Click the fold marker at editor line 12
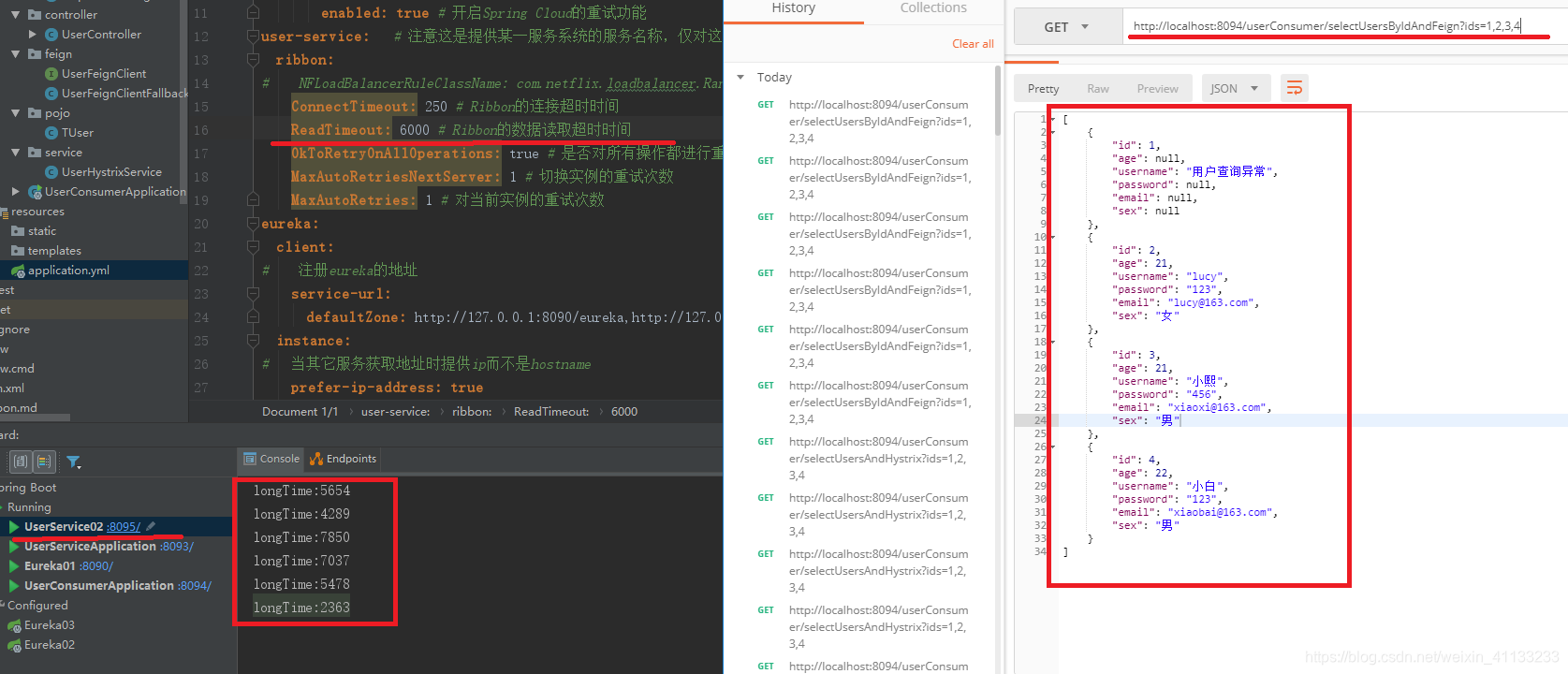The width and height of the screenshot is (1568, 674). (x=253, y=37)
